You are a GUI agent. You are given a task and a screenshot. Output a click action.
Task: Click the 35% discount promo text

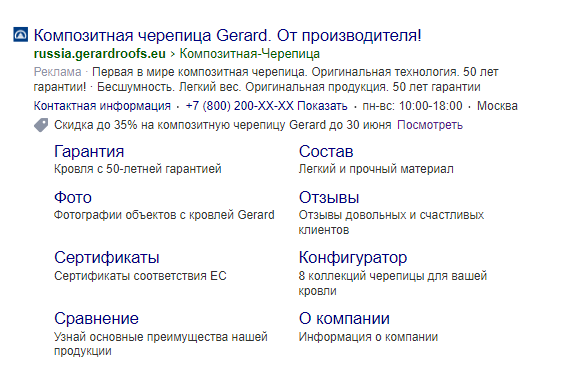[x=223, y=125]
